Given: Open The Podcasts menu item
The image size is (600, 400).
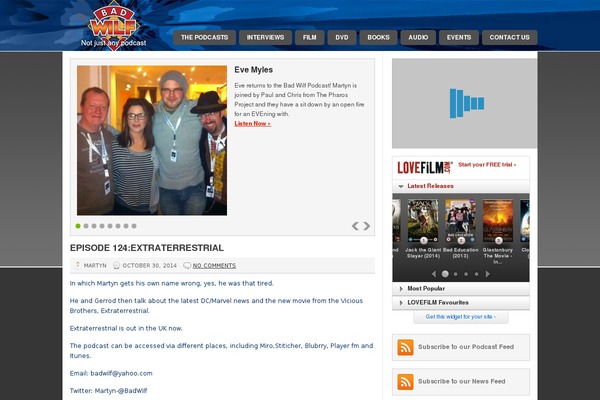Looking at the screenshot, I should (204, 38).
